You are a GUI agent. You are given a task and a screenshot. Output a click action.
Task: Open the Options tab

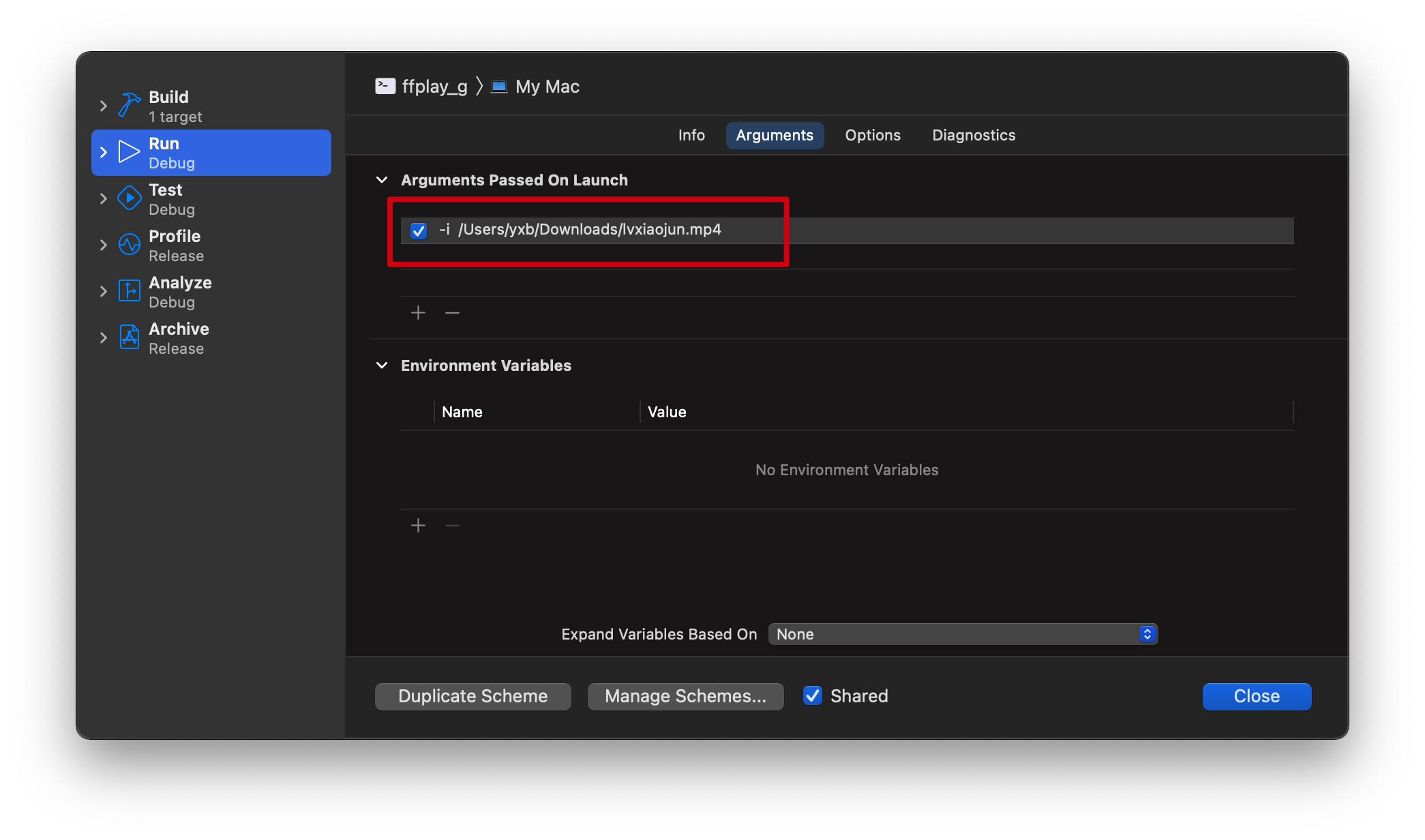click(873, 135)
